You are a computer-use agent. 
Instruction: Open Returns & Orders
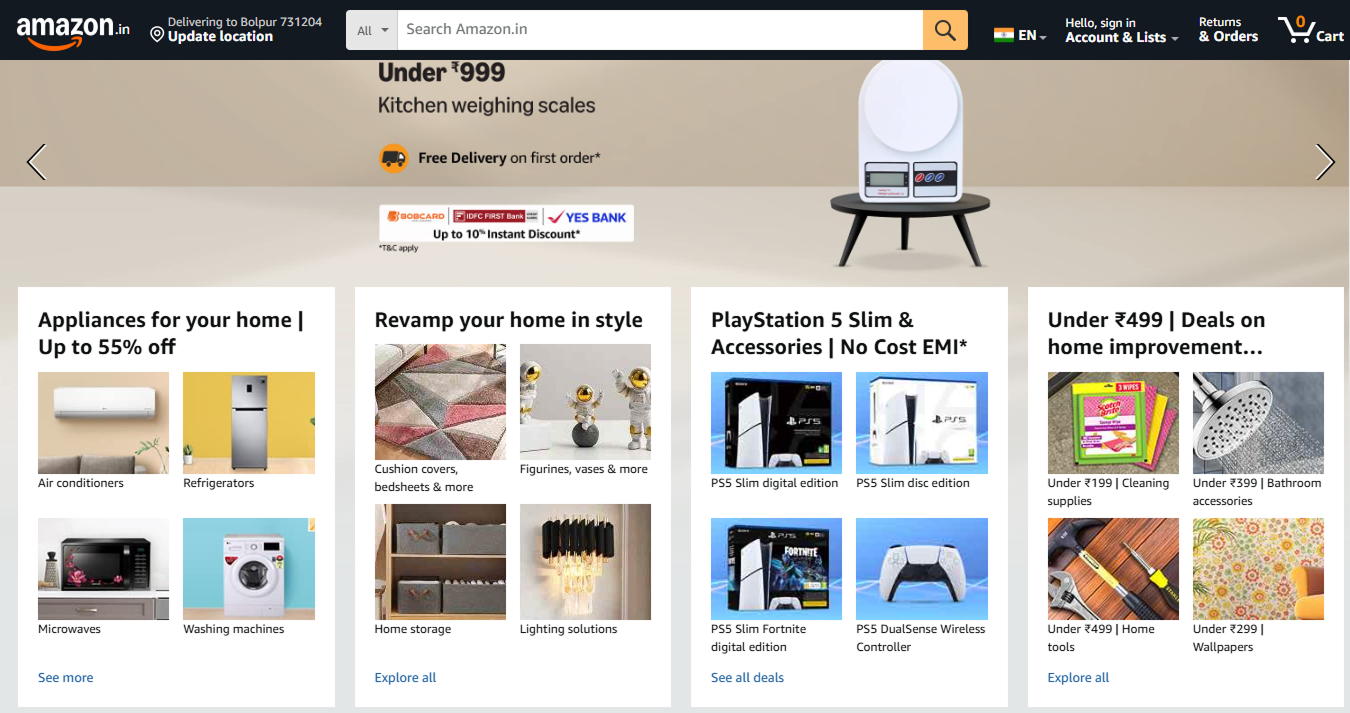coord(1228,30)
